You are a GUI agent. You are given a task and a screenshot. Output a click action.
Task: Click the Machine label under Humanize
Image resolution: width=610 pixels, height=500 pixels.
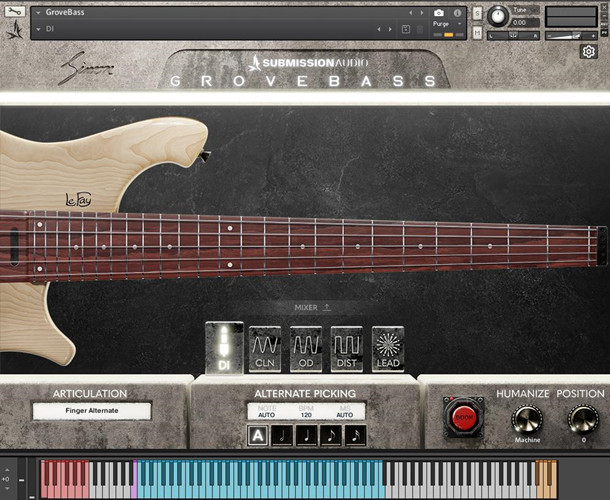527,440
